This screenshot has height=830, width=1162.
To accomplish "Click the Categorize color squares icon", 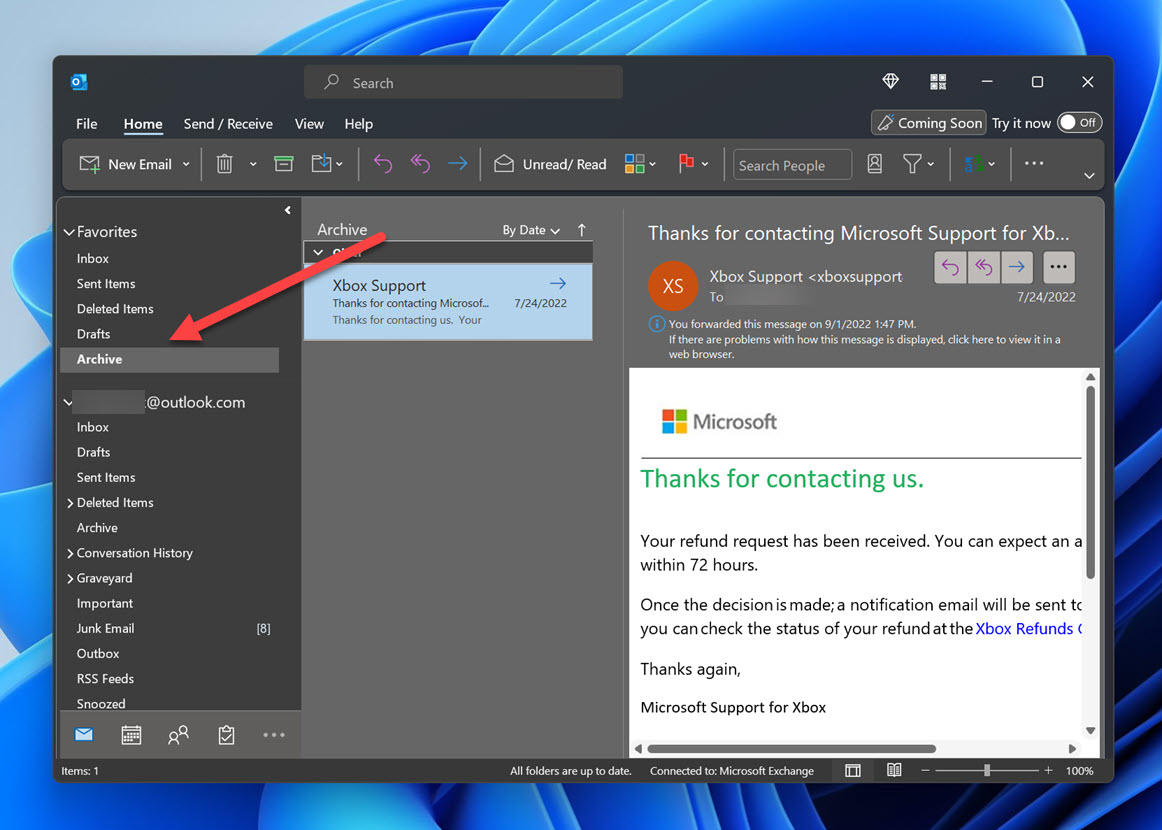I will click(x=634, y=164).
